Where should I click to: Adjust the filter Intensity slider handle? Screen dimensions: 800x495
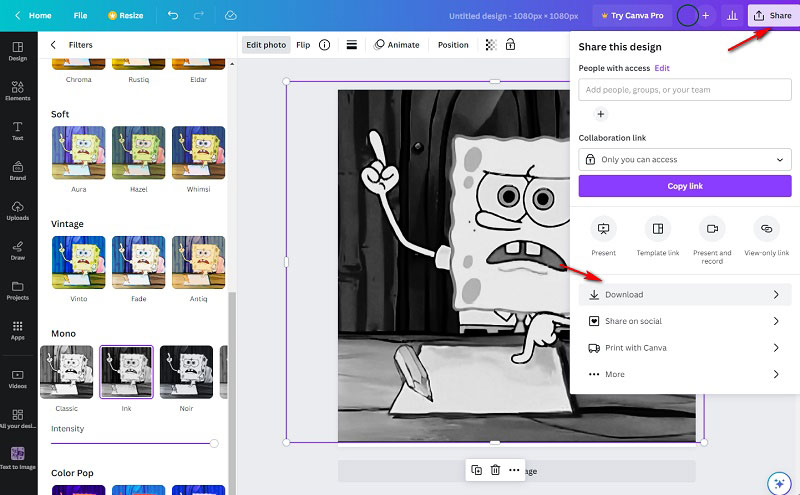click(214, 443)
